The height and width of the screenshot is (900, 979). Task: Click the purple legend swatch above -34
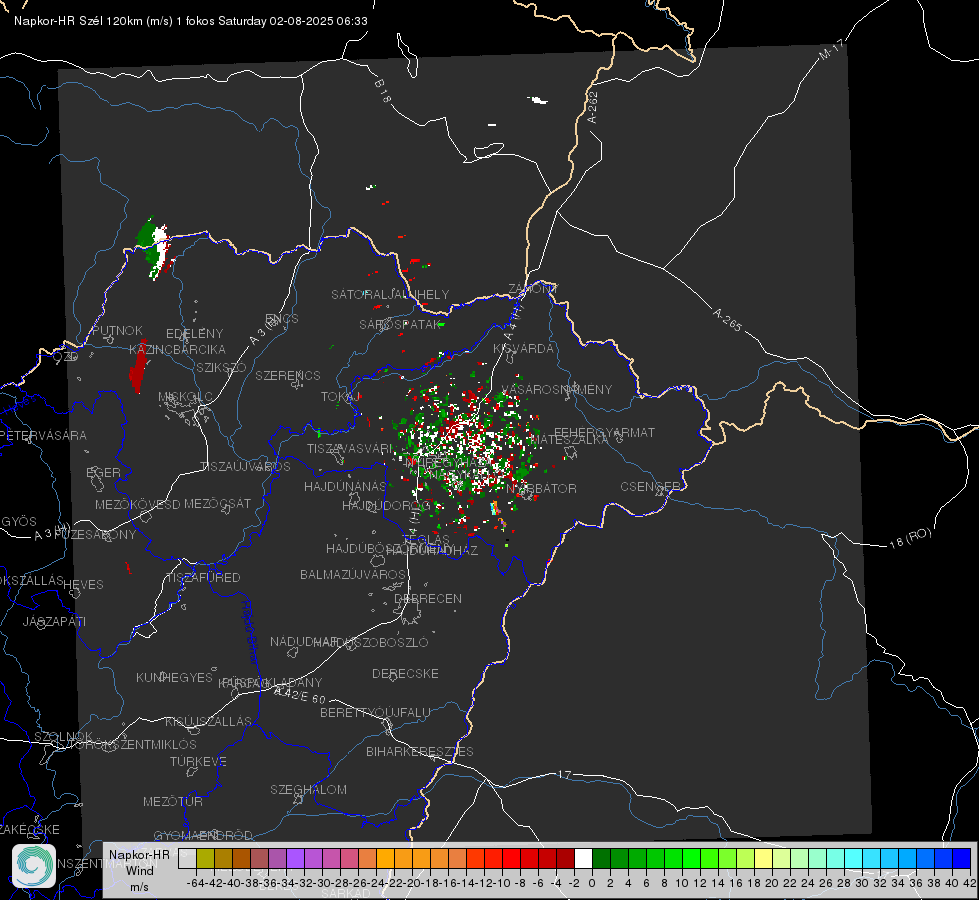point(295,858)
